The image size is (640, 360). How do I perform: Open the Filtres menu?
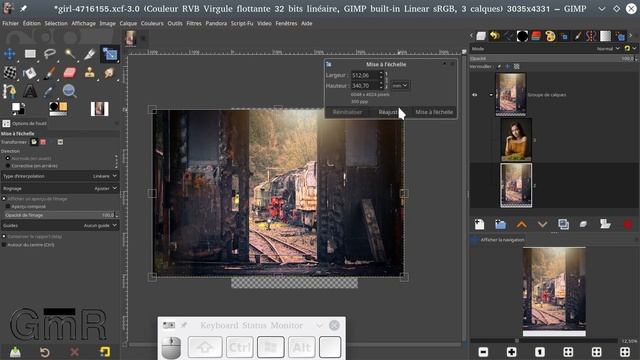194,24
